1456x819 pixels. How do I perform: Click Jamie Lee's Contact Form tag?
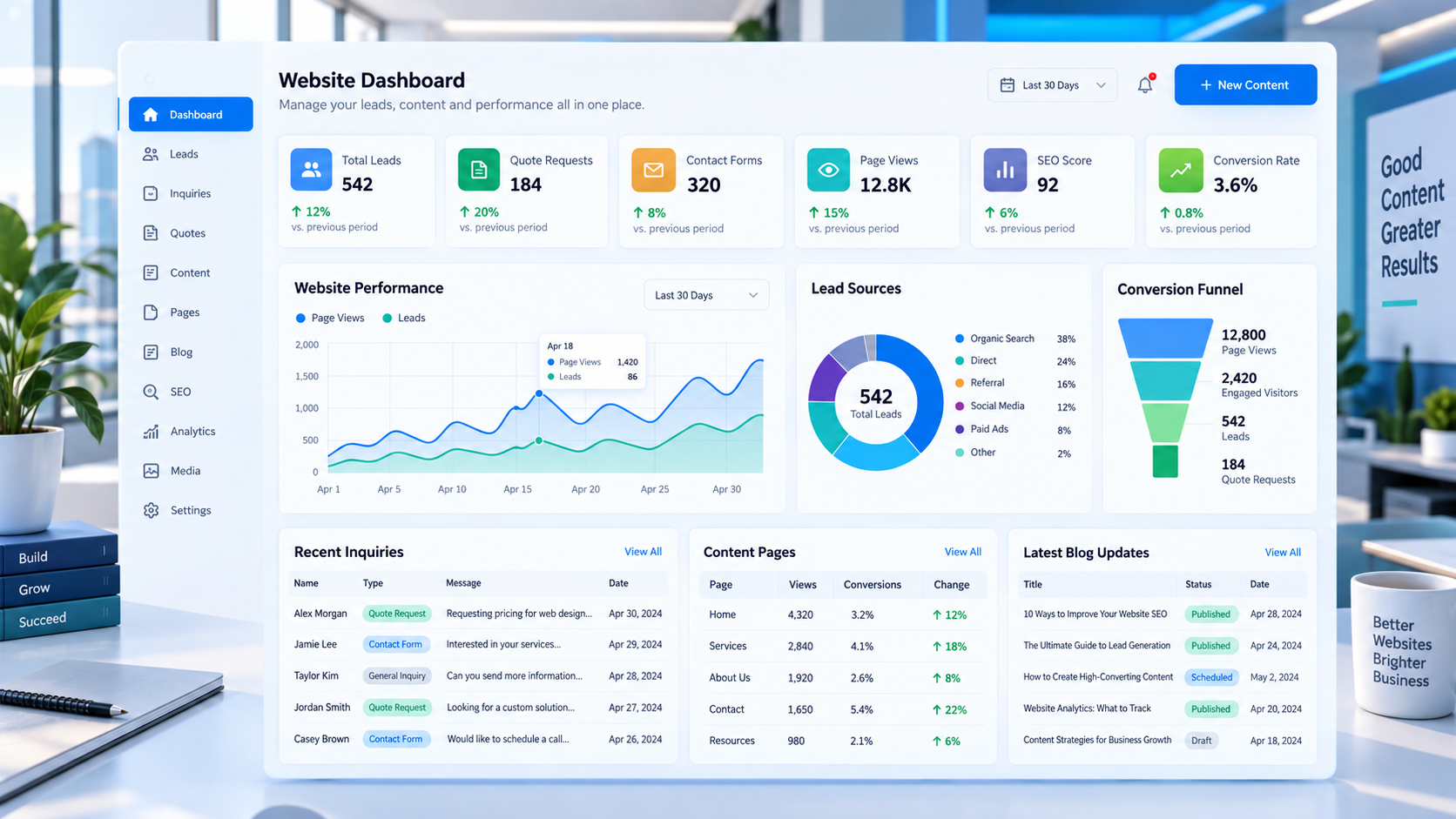coord(395,645)
